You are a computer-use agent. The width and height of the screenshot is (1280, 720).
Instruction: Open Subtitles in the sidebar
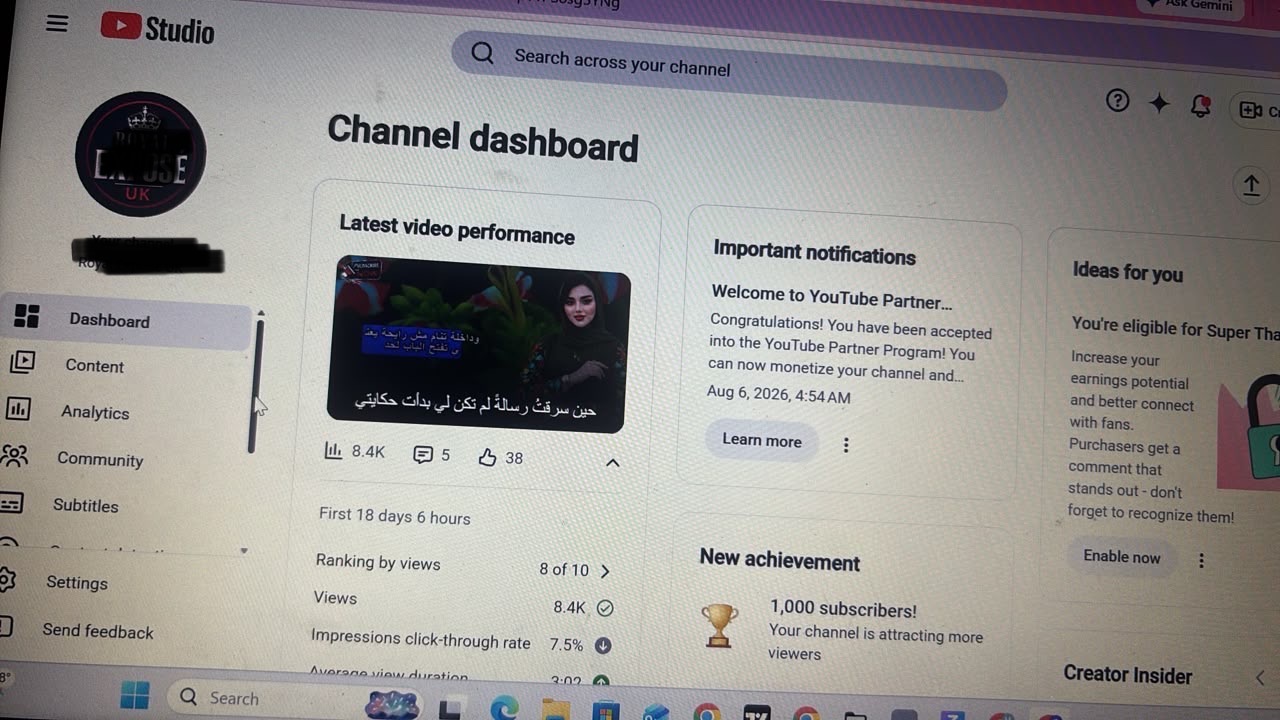click(85, 505)
